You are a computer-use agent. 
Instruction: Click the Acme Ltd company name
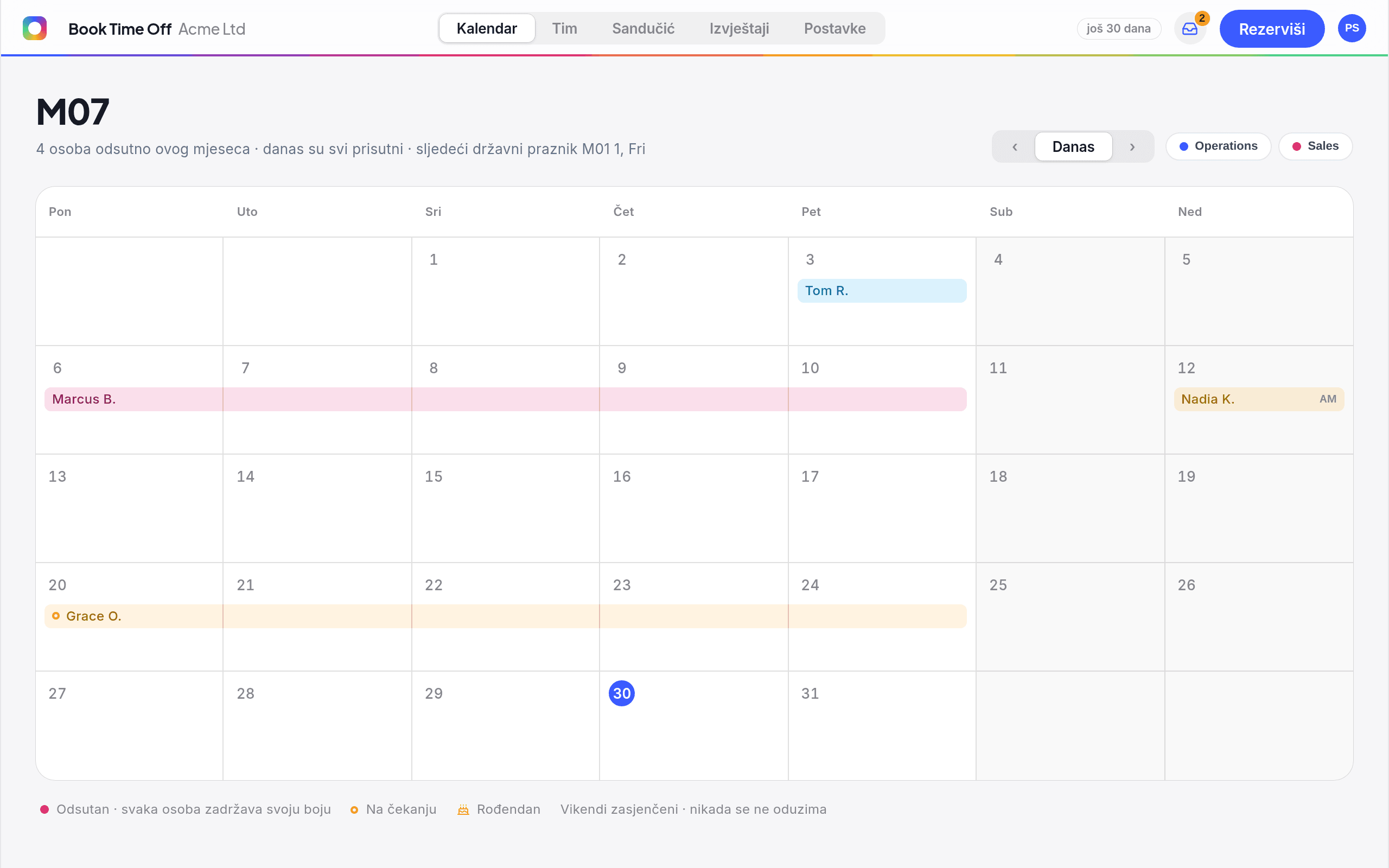point(212,29)
